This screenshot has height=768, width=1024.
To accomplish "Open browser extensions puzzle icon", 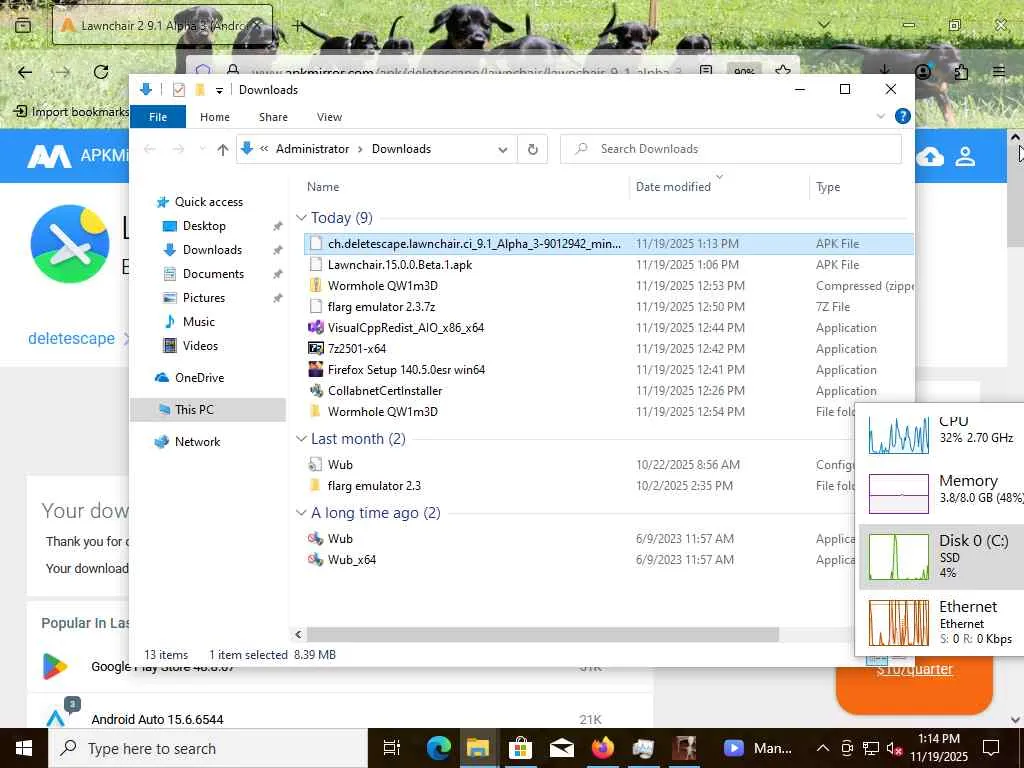I will click(x=961, y=72).
